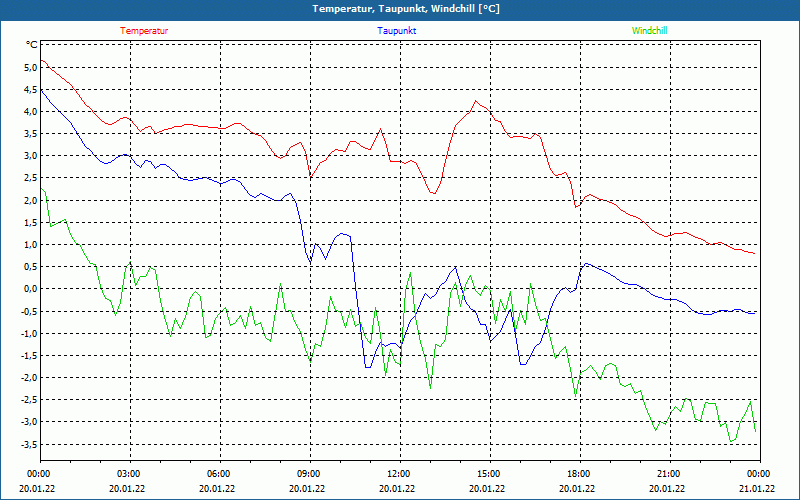
Task: Click the 09:00 time axis label
Action: pyautogui.click(x=308, y=474)
